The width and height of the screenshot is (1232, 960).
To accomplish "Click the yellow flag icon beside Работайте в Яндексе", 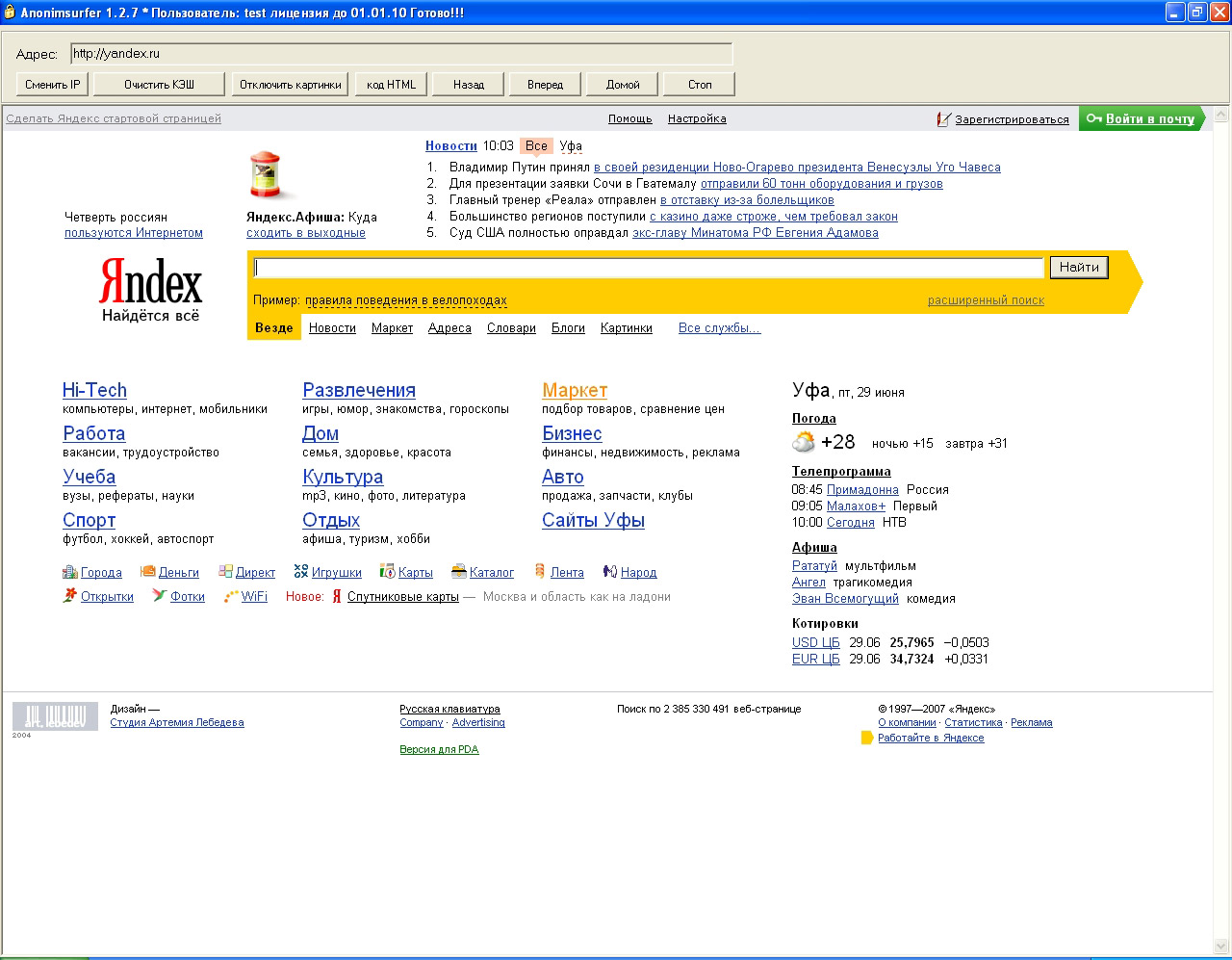I will 867,738.
